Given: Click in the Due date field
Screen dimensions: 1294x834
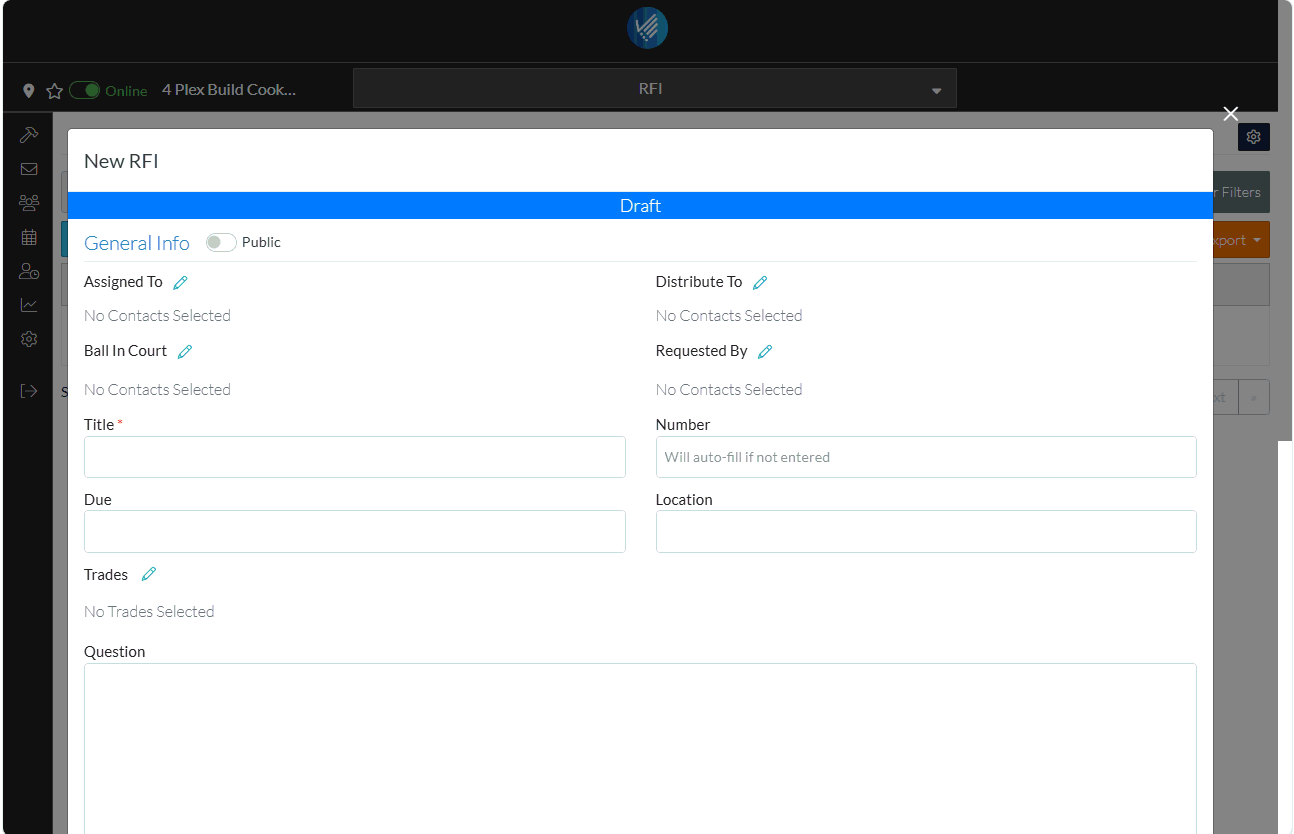Looking at the screenshot, I should click(355, 532).
